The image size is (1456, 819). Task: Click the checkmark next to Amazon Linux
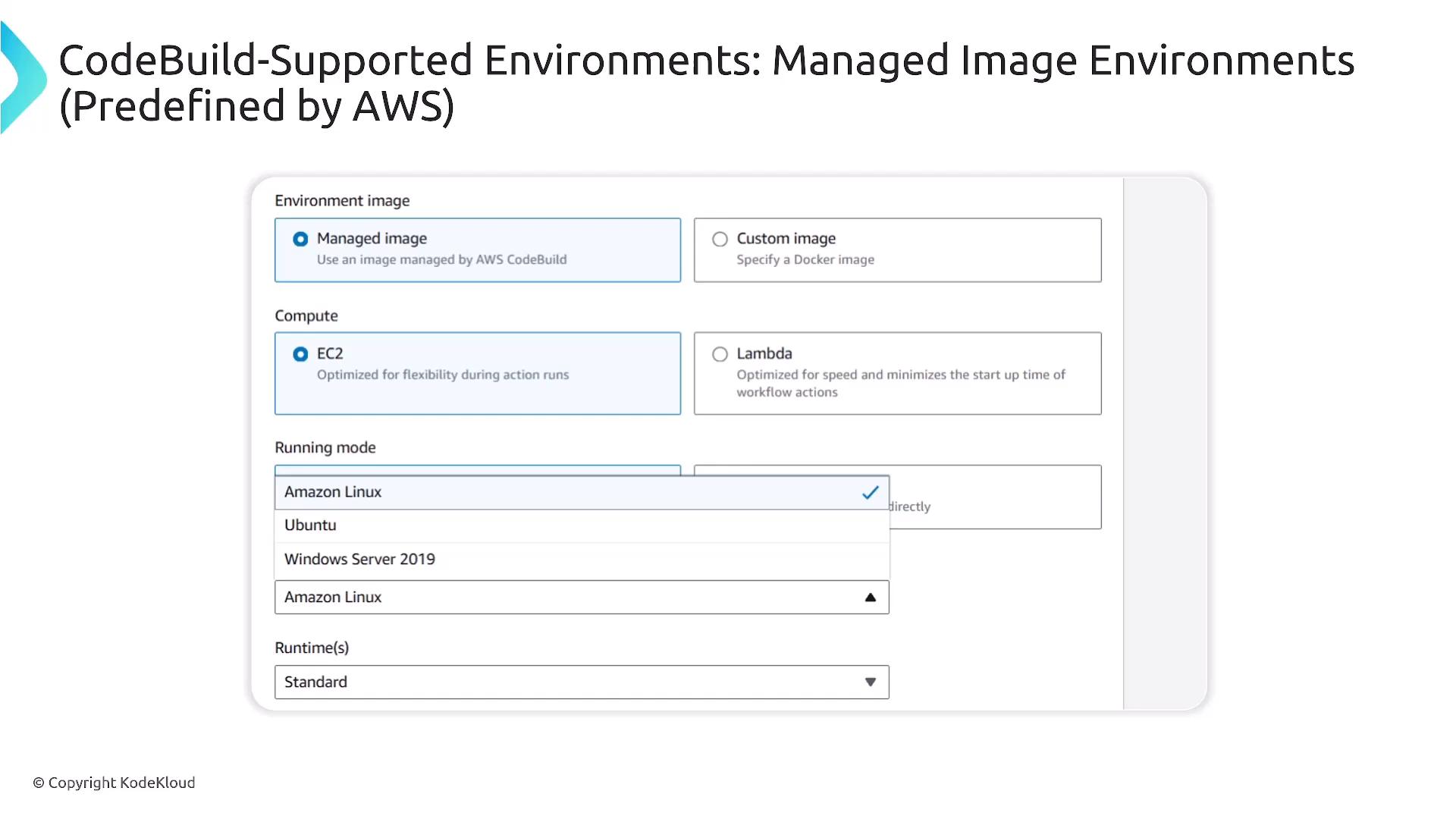point(870,493)
